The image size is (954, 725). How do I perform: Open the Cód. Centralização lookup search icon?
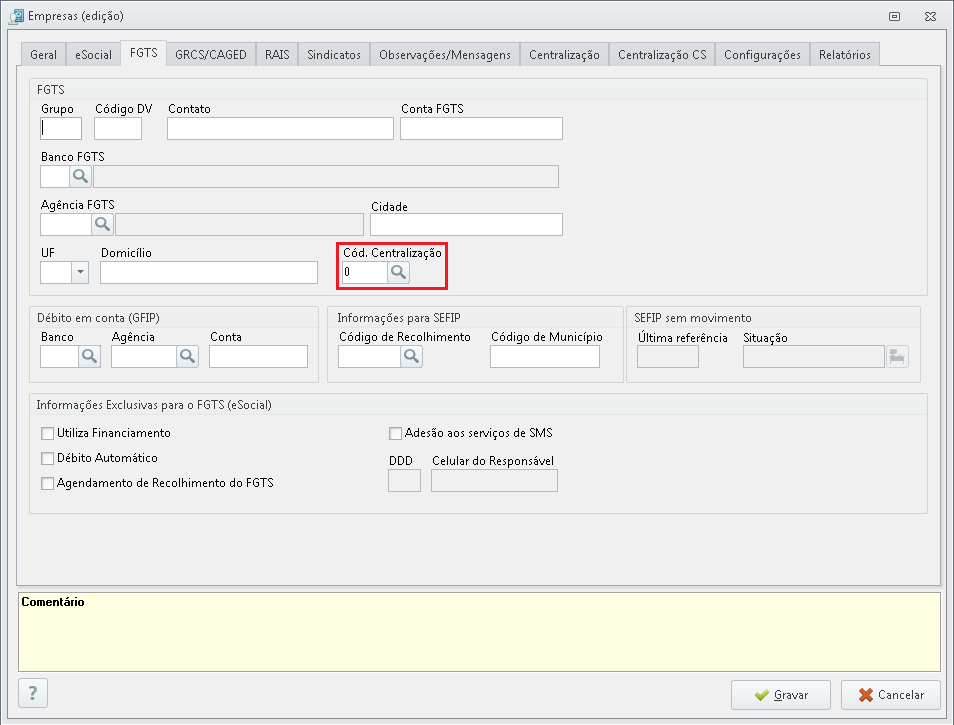(398, 272)
